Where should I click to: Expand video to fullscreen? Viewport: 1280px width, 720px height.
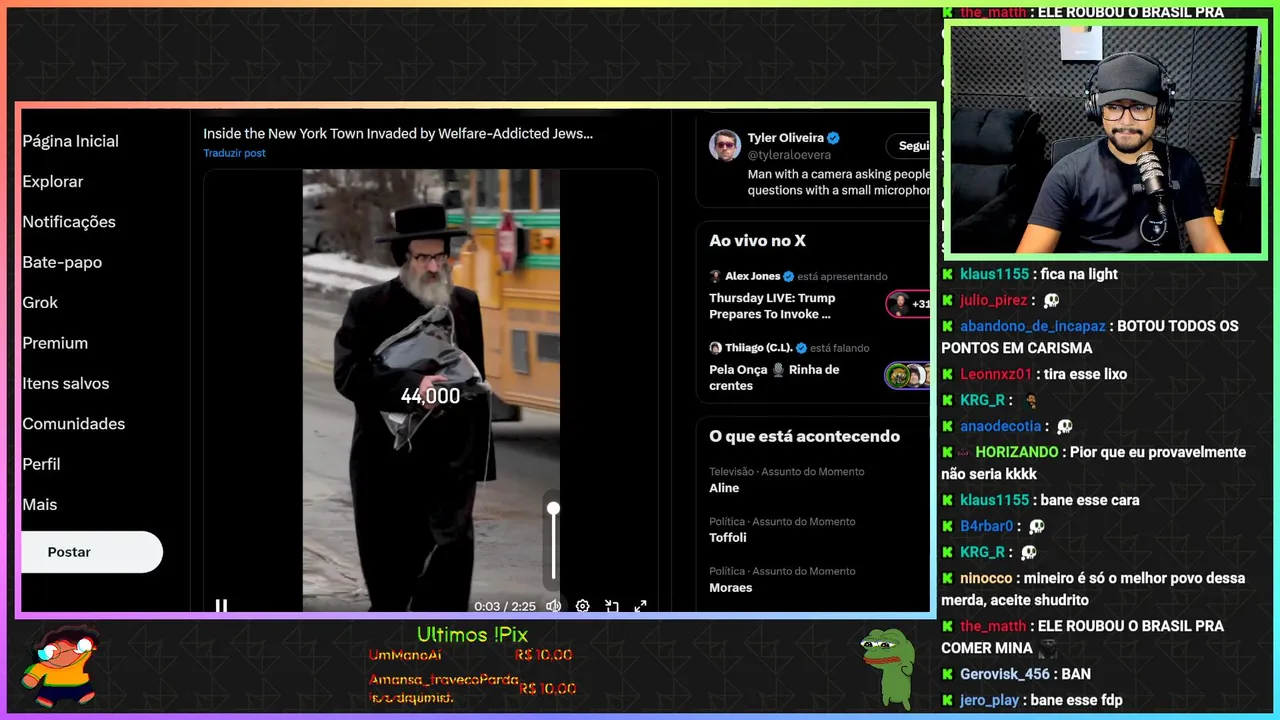point(641,606)
